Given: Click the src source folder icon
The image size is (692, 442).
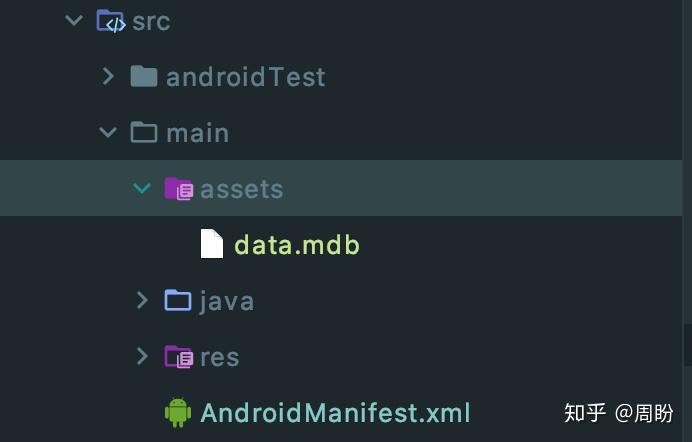Looking at the screenshot, I should pos(110,21).
